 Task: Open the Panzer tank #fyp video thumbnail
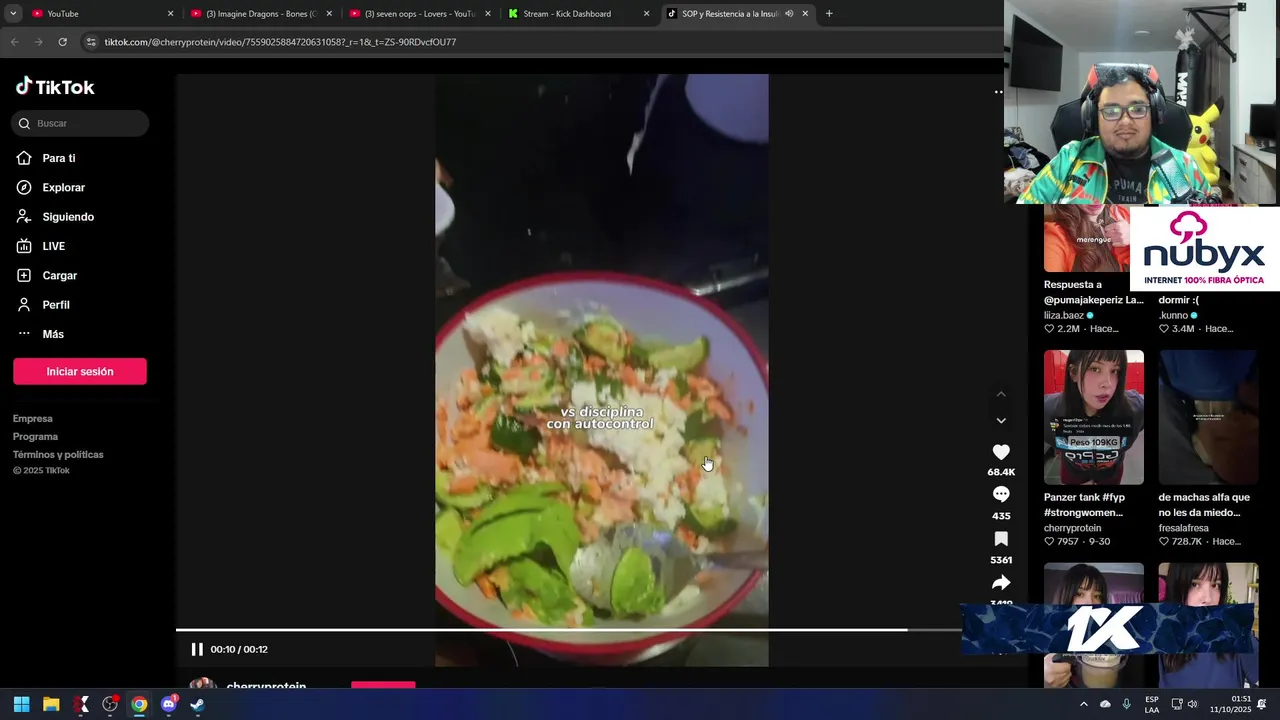point(1094,417)
